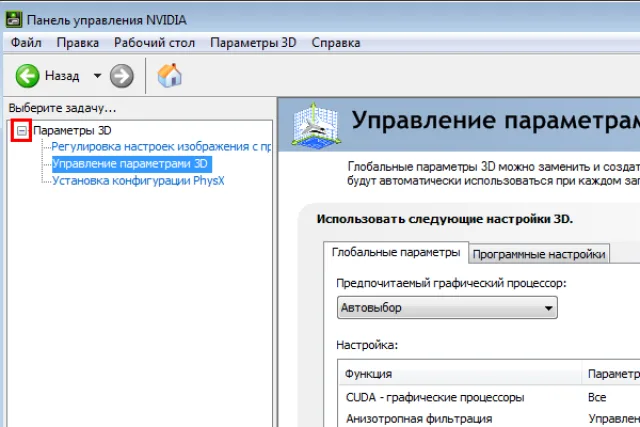Open Установка конфигурации PhysX link
The width and height of the screenshot is (640, 427).
pyautogui.click(x=138, y=181)
